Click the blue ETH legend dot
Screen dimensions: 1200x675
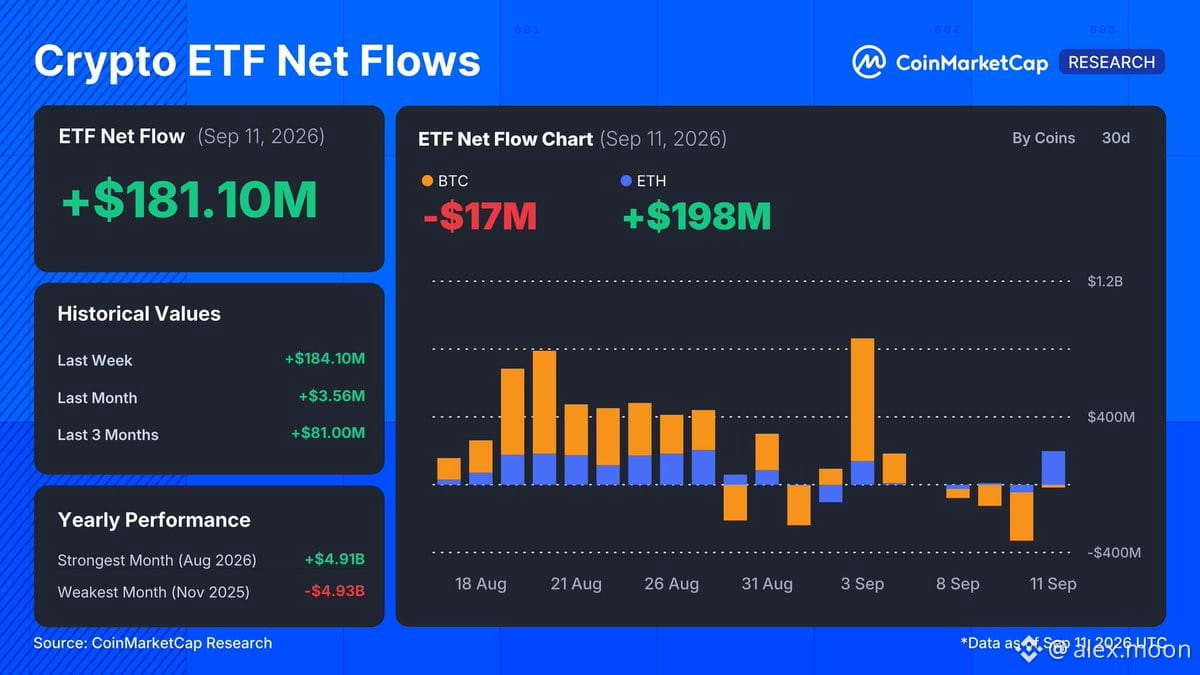click(626, 181)
